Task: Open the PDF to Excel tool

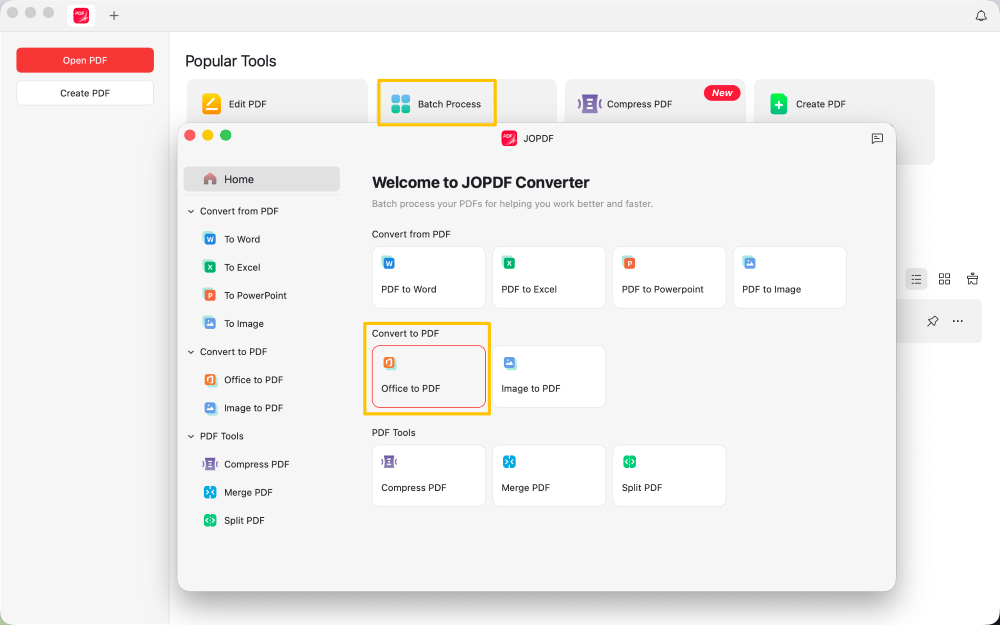Action: [x=548, y=277]
